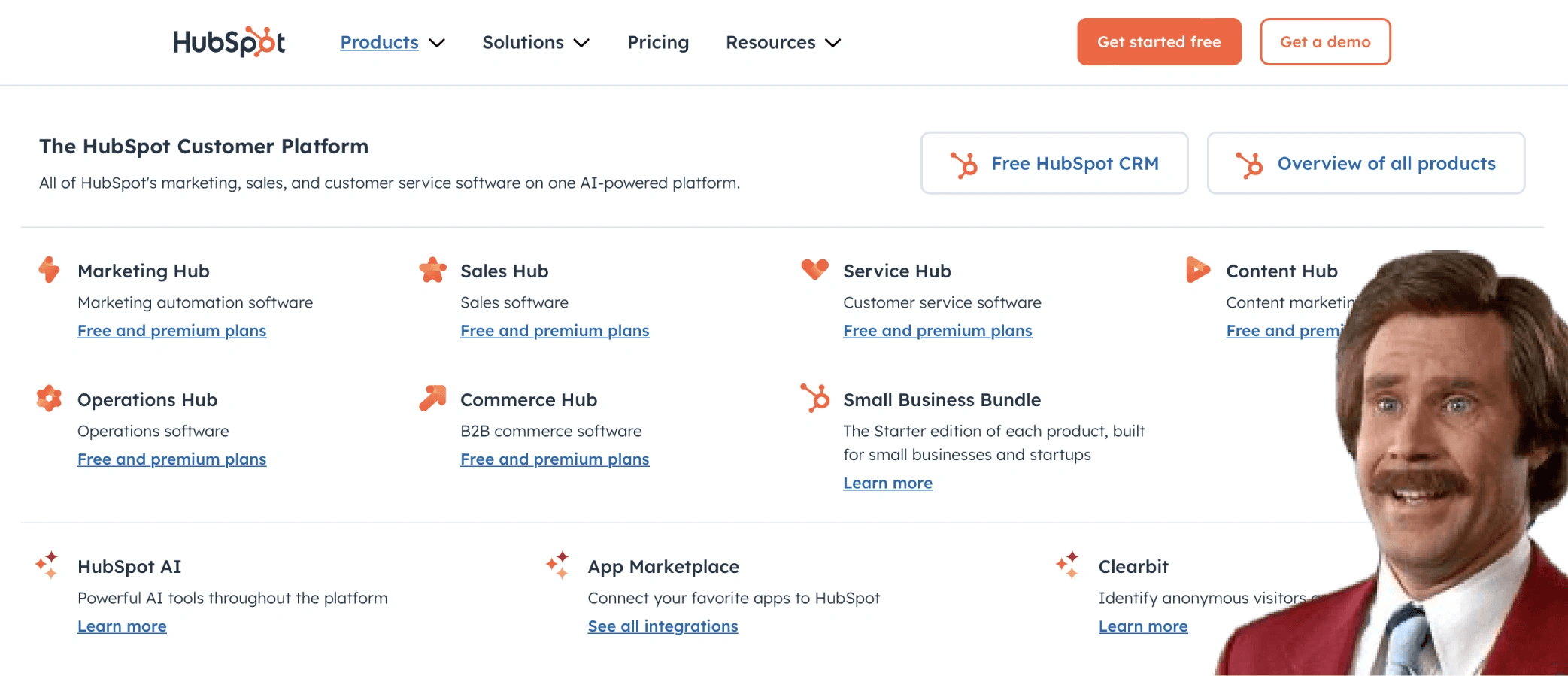Select the Products navigation item

point(379,43)
